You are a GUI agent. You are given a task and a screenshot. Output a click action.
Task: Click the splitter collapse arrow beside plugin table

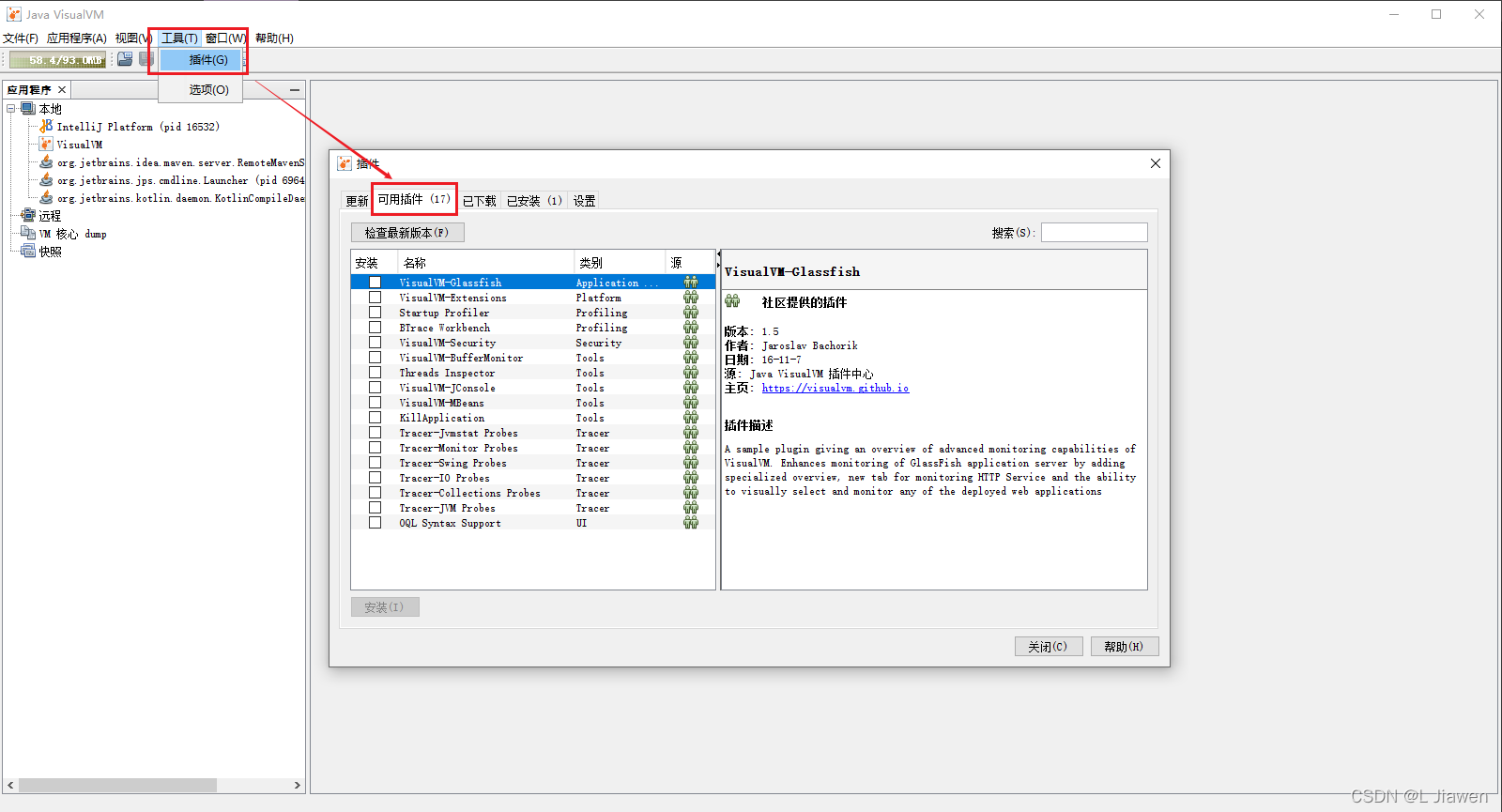(719, 253)
